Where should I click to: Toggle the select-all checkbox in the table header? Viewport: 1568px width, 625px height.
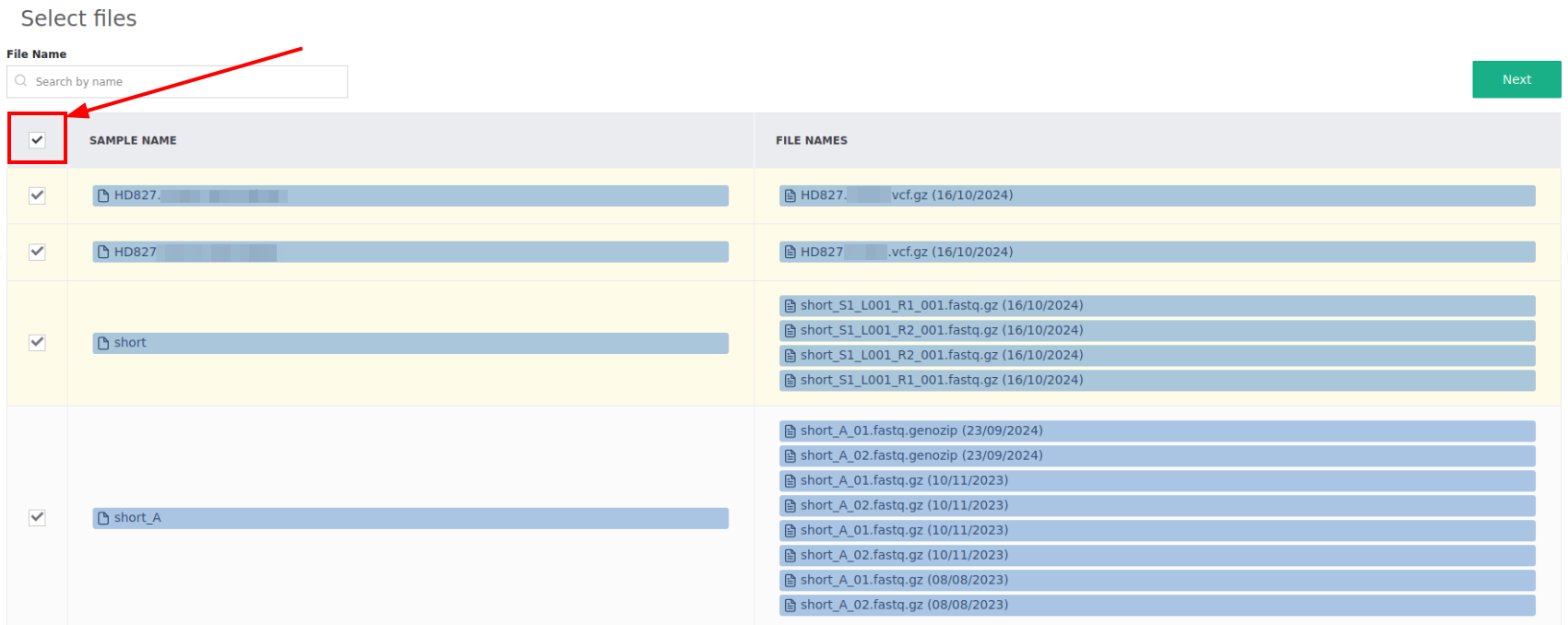(37, 140)
